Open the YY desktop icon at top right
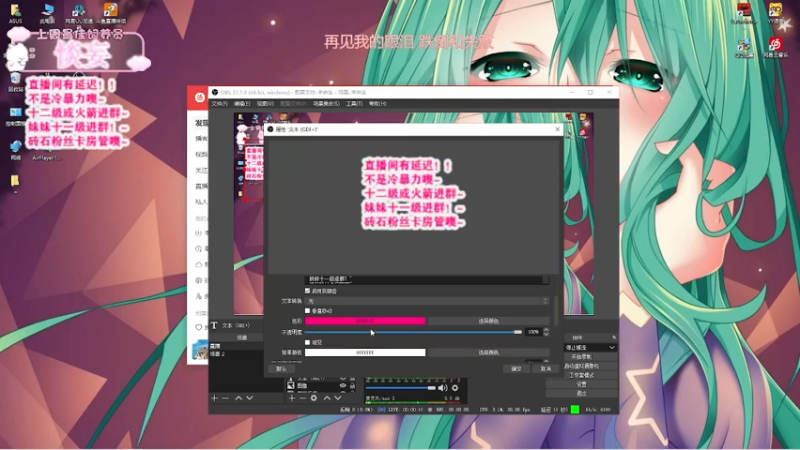 [776, 13]
